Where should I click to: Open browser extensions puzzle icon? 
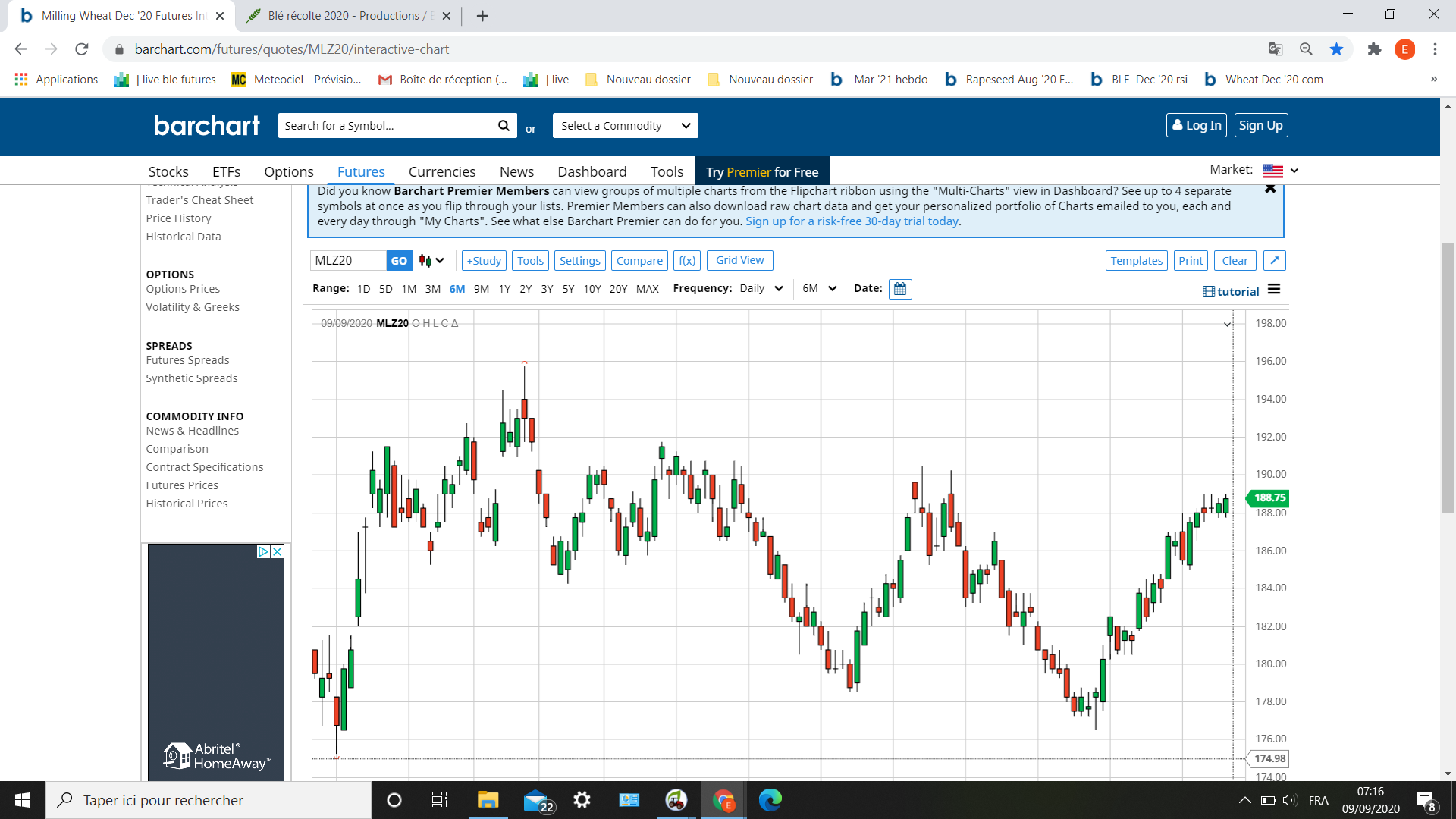1374,49
